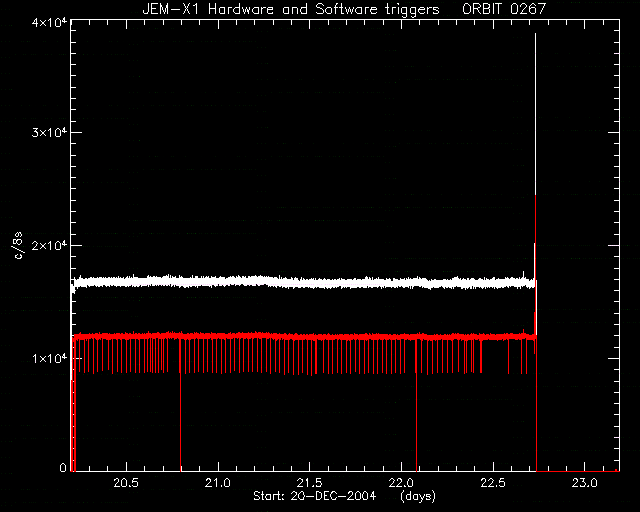Click the 2×10⁴ y-axis tick label

pyautogui.click(x=49, y=246)
